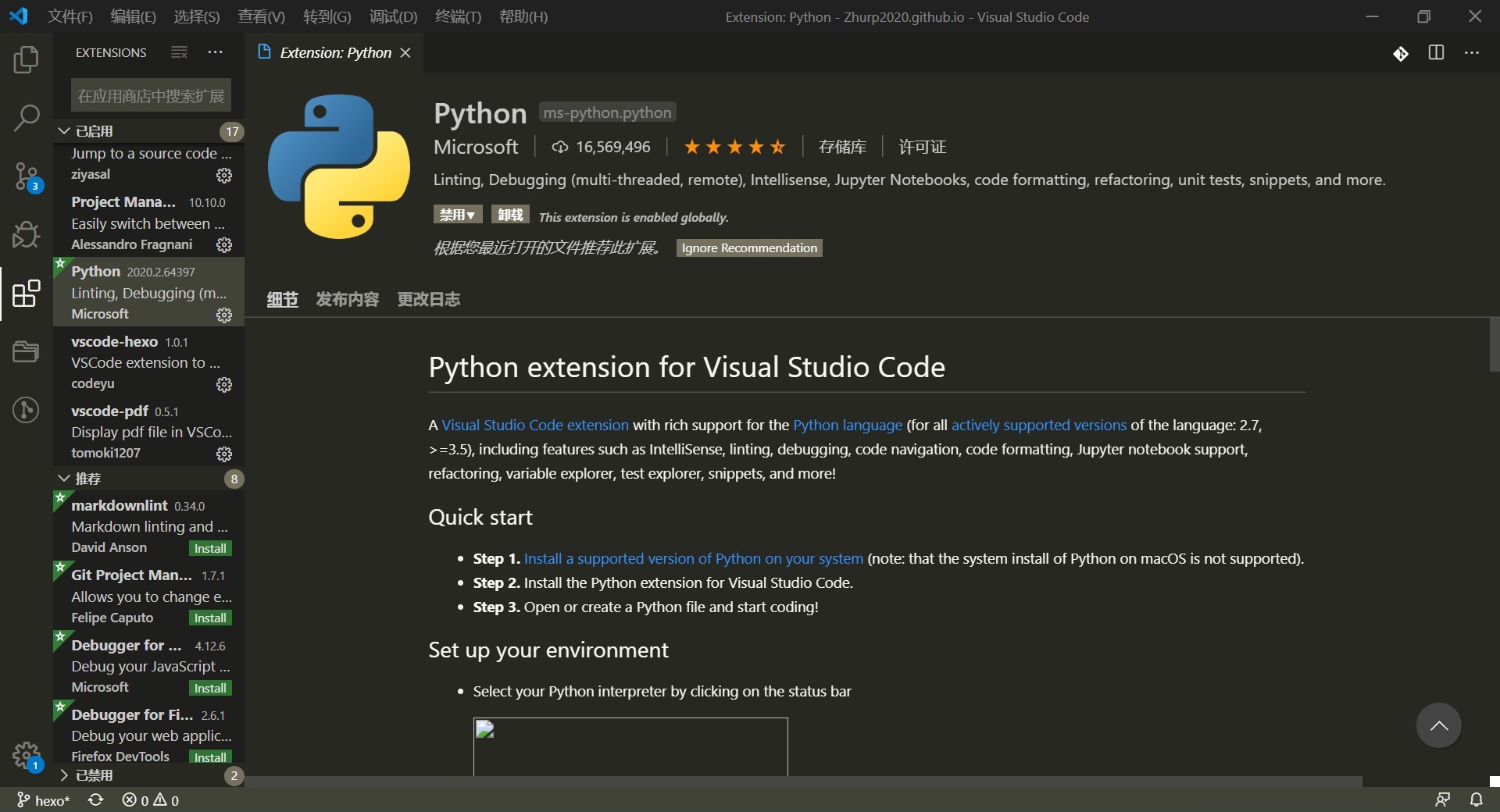Open the 调试(D) menu
The image size is (1500, 812).
[x=393, y=16]
